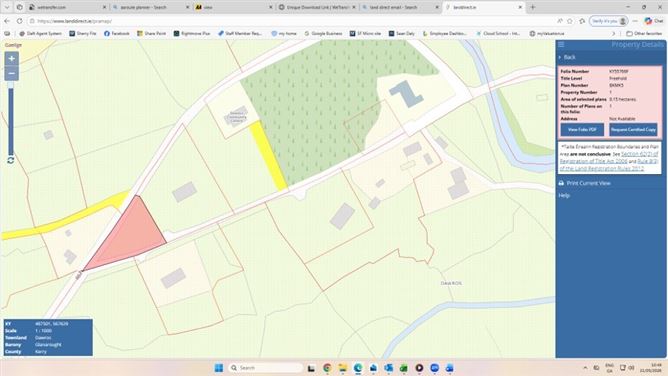Expand the bookmarks overflow chevron

point(613,33)
